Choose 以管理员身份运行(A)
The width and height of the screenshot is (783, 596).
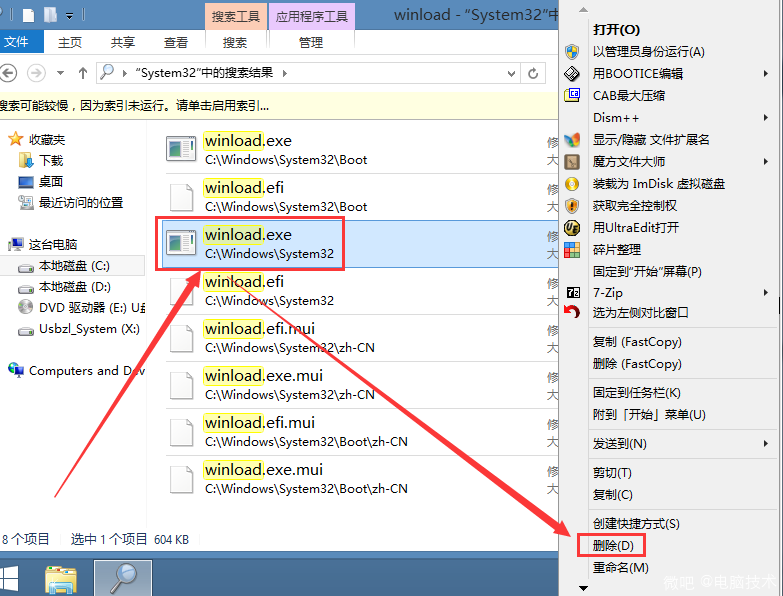(648, 51)
